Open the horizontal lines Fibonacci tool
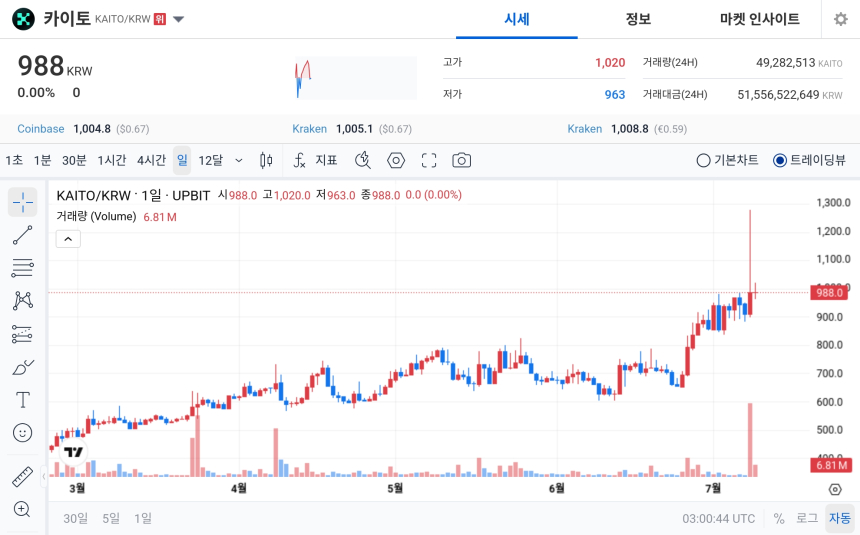 coord(22,268)
